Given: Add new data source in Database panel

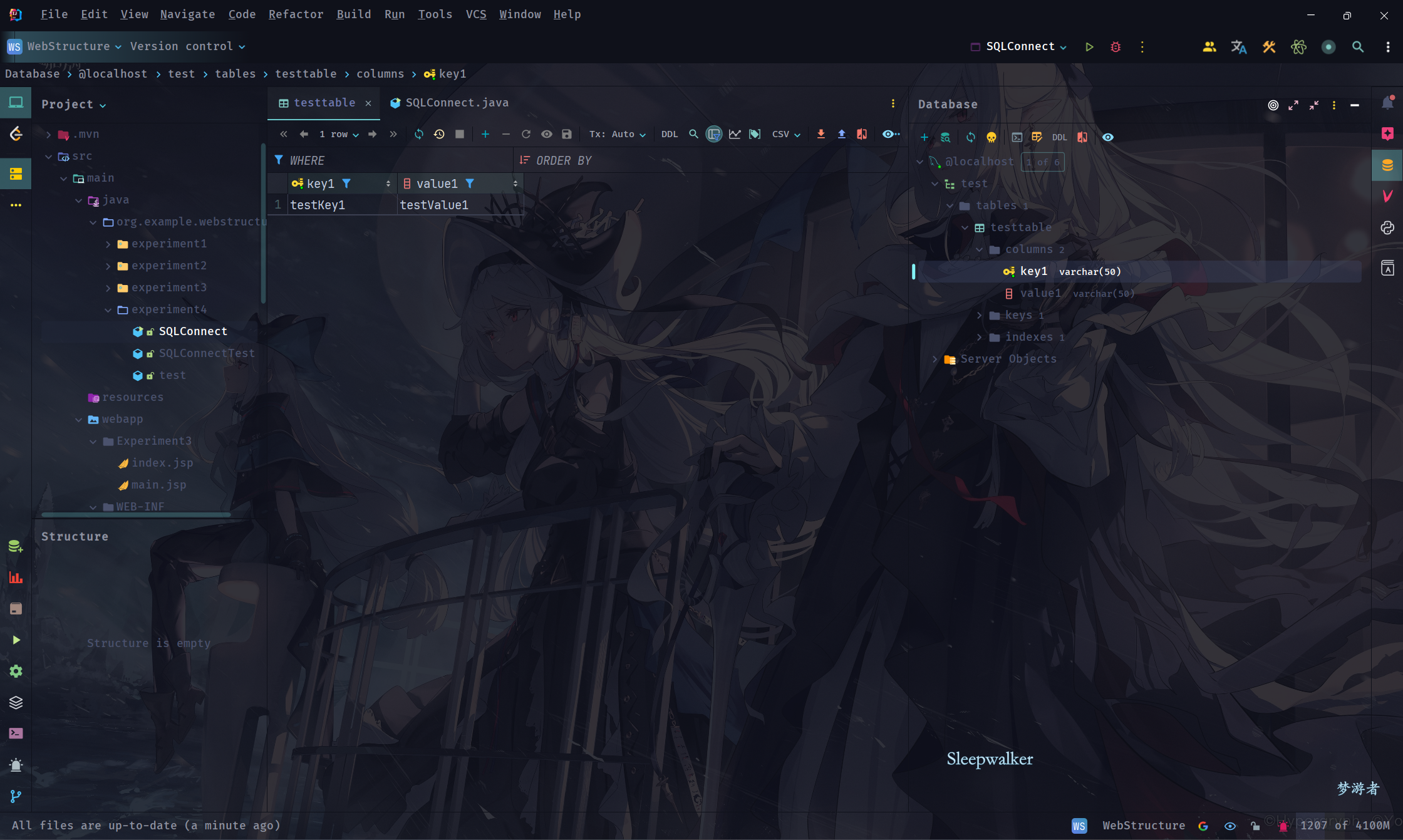Looking at the screenshot, I should pyautogui.click(x=924, y=137).
